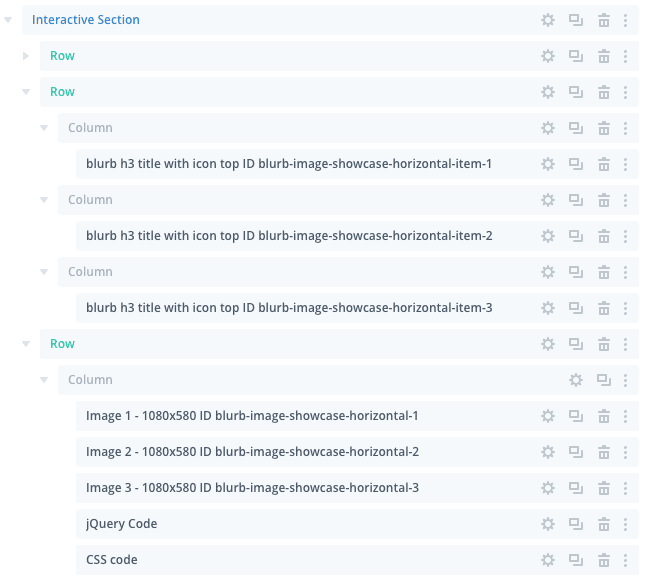Duplicate the Image 3 module
Screen dimensions: 645x581
[575, 488]
